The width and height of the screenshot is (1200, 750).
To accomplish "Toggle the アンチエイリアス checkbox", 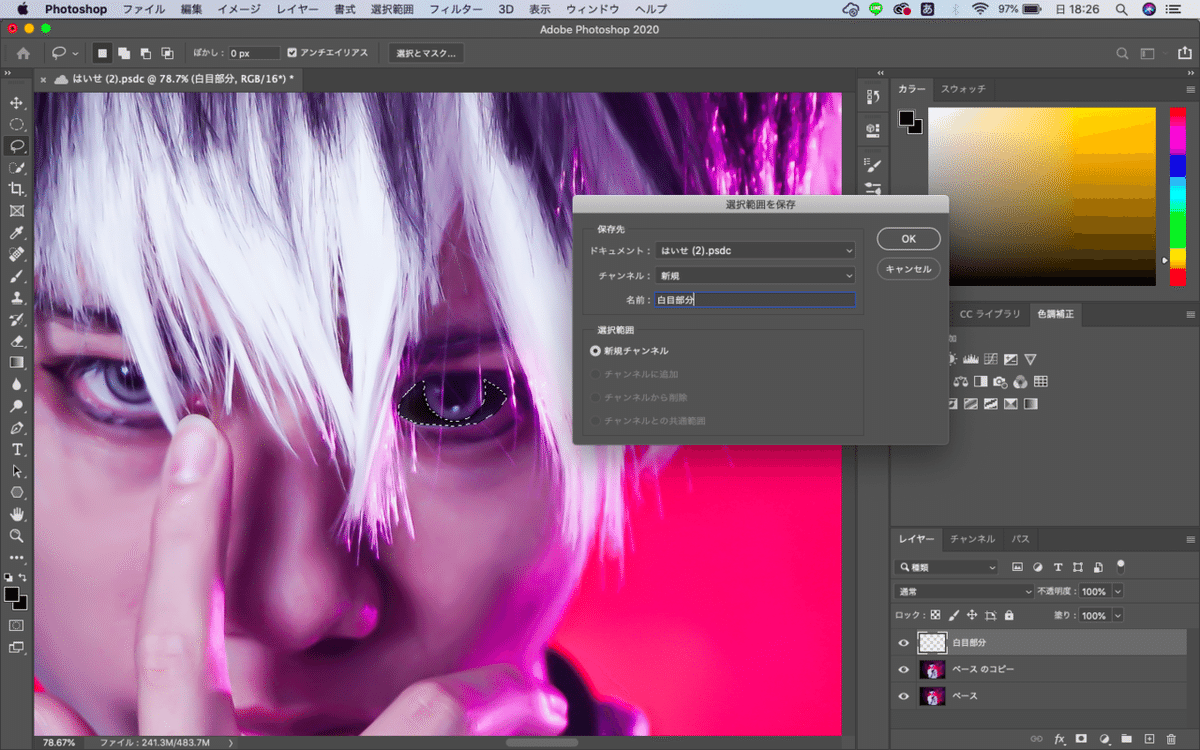I will 292,53.
